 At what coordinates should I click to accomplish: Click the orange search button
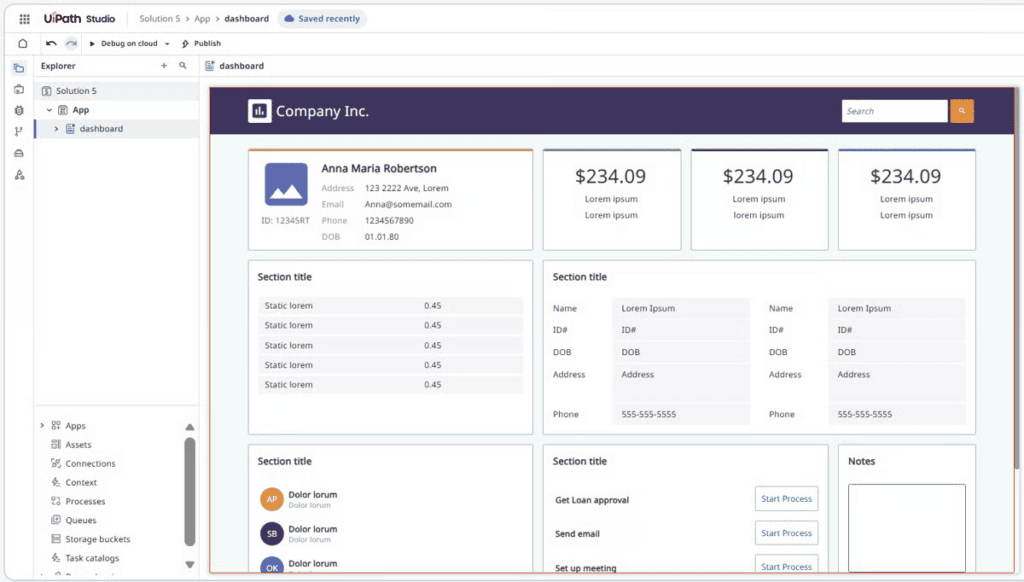961,111
